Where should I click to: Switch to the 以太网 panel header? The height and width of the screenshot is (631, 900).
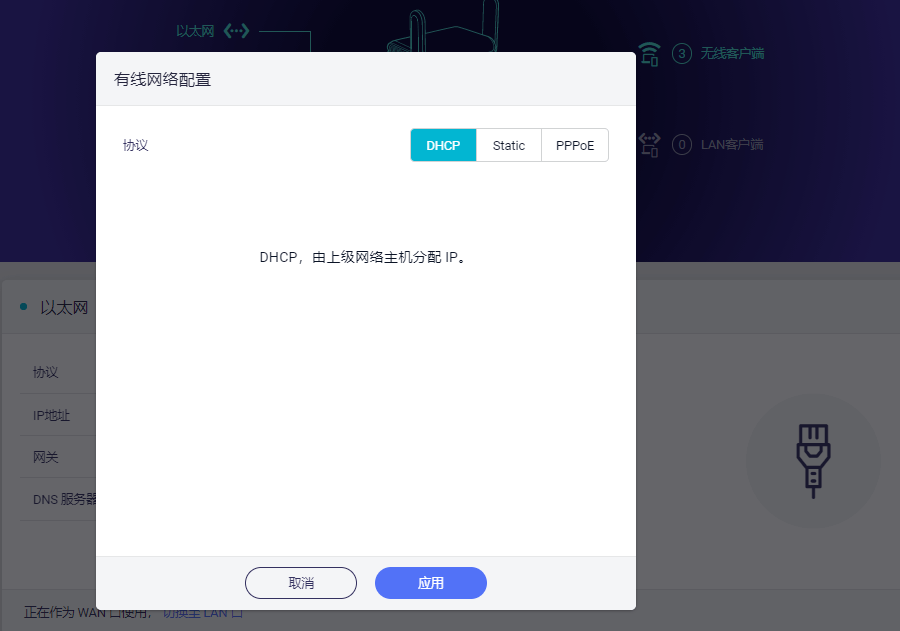(x=65, y=307)
